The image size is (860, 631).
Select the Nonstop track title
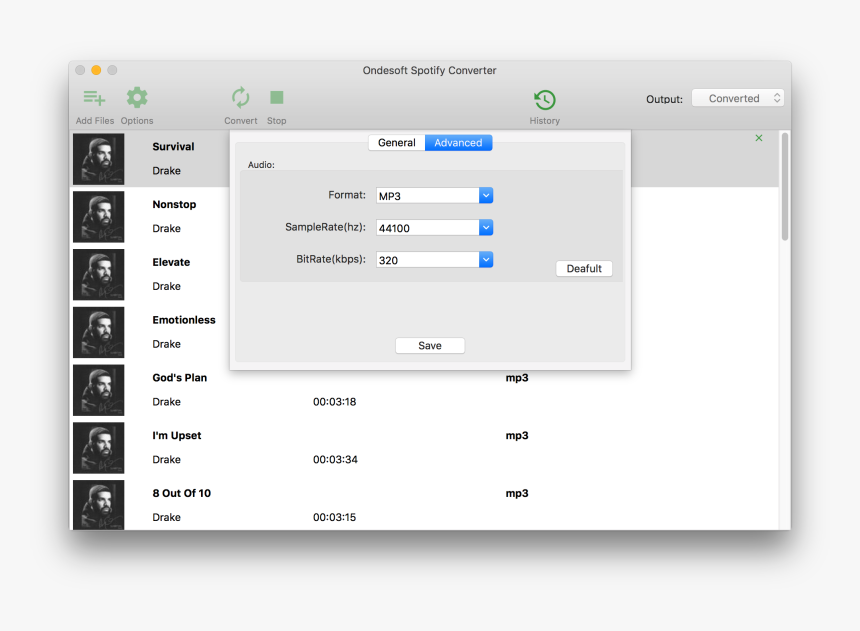pos(174,204)
